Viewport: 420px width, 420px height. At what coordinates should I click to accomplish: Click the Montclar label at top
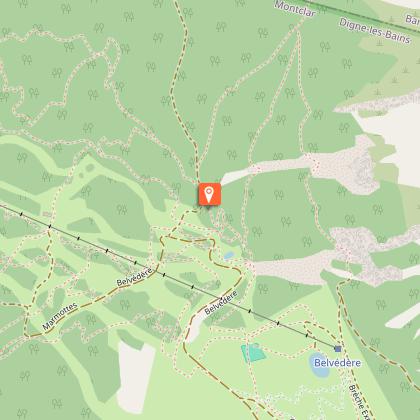(295, 8)
